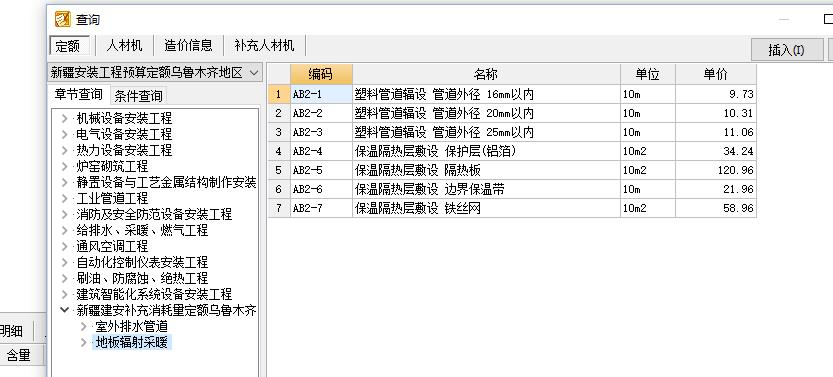Viewport: 833px width, 377px height.
Task: Select 保温隔热层敷设 保护层(铝箔) row
Action: 486,151
